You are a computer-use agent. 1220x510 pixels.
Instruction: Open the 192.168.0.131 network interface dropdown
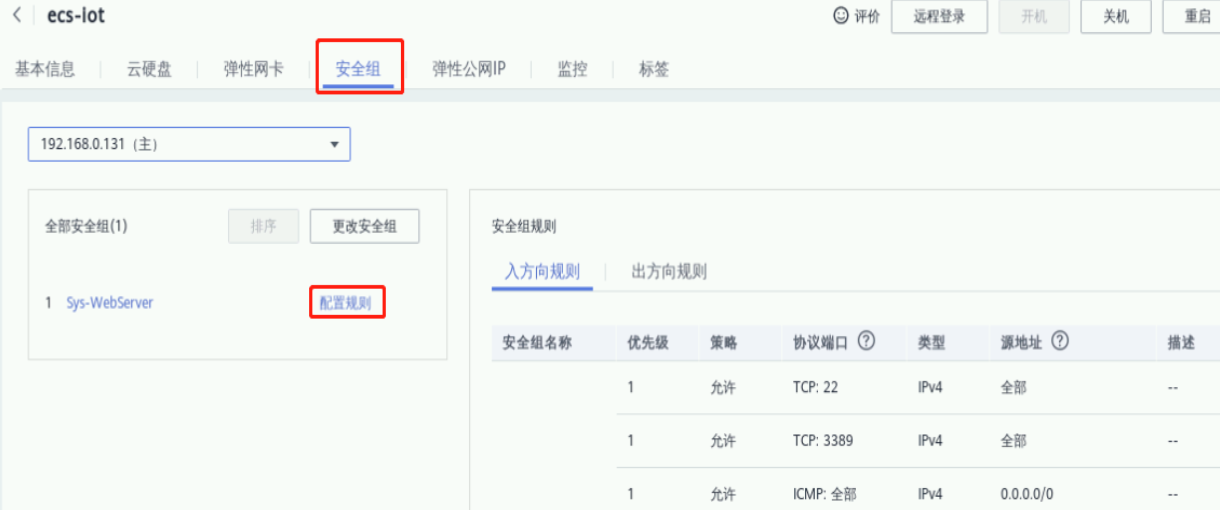(x=189, y=144)
